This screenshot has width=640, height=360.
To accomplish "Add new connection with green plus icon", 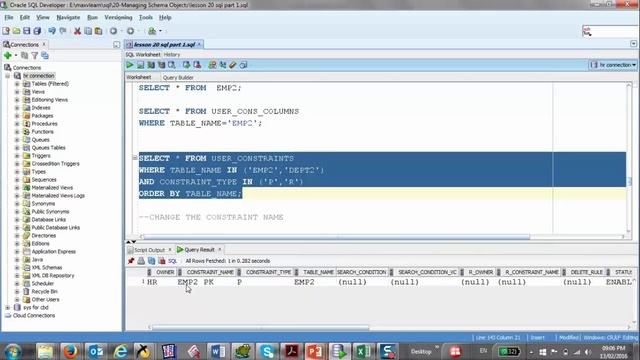I will click(7, 56).
